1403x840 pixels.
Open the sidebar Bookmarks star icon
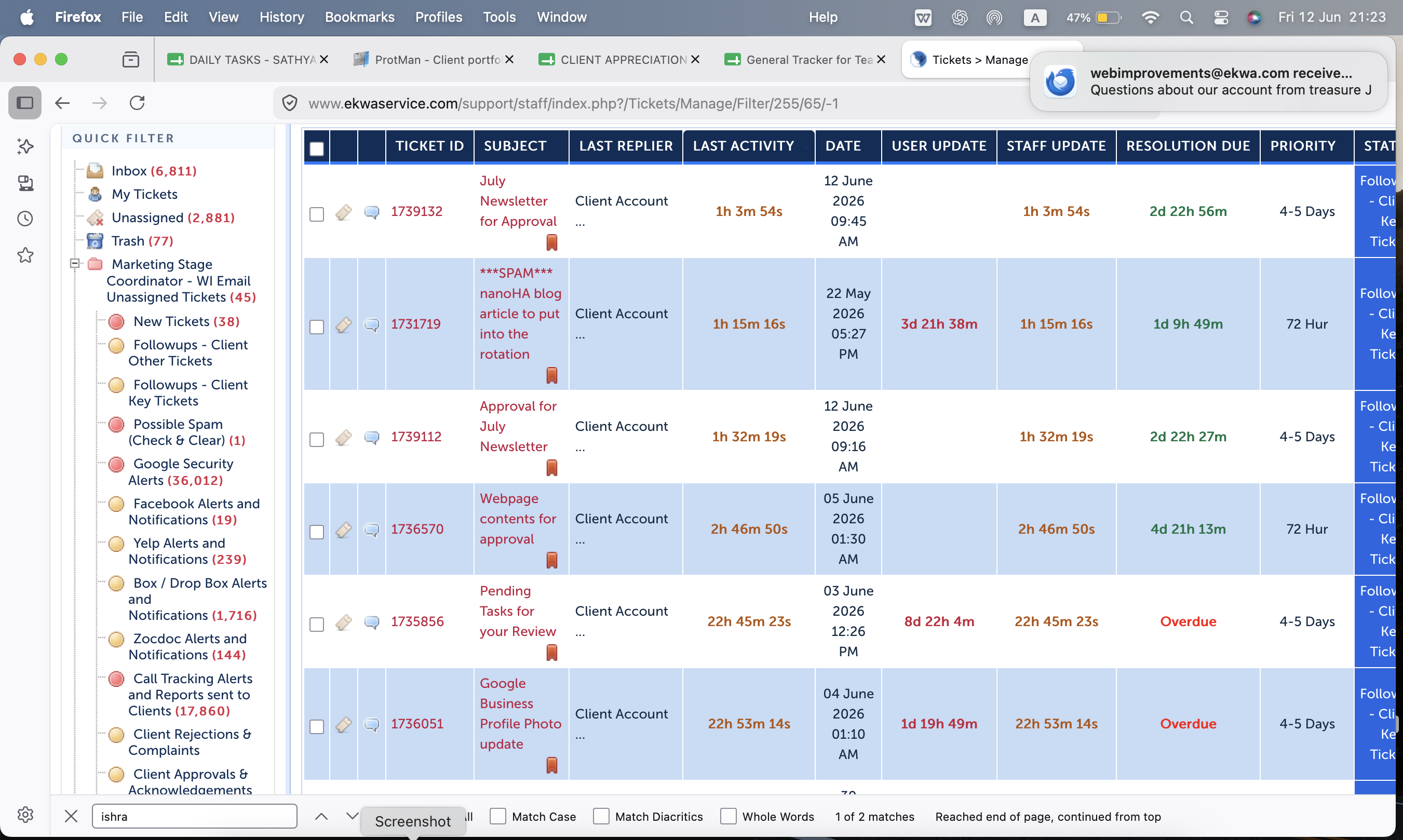[25, 255]
